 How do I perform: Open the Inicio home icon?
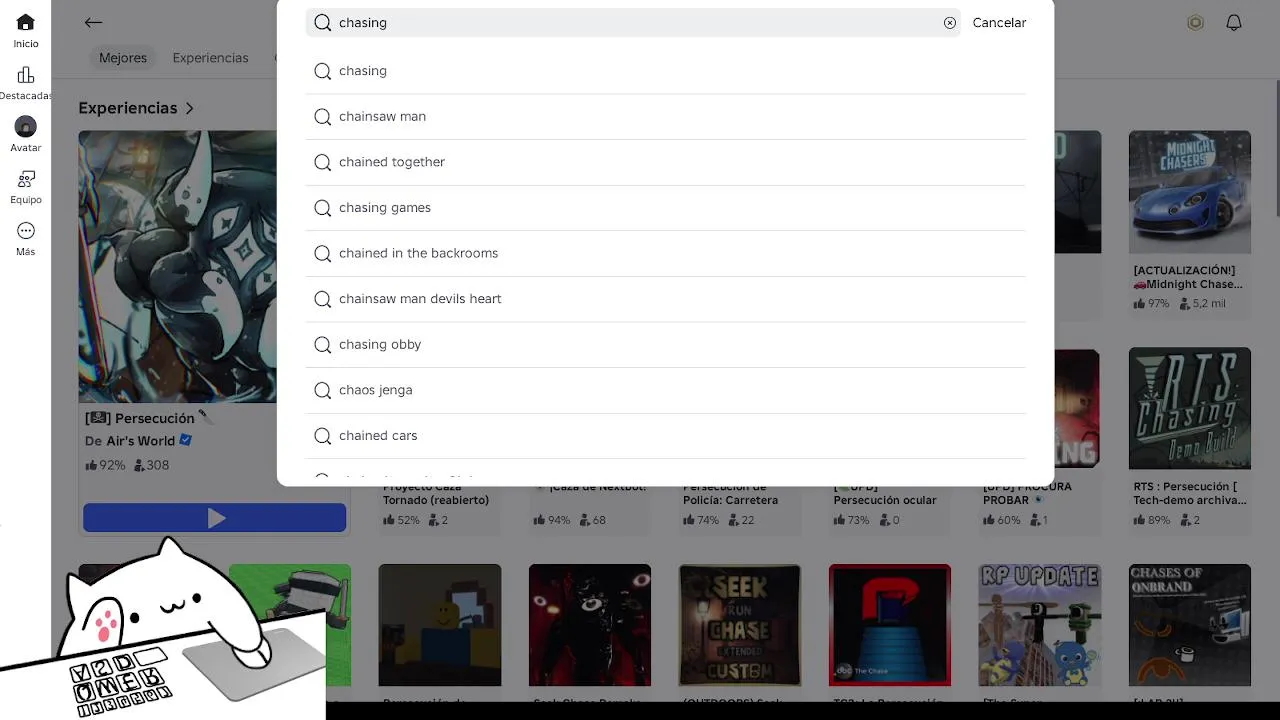[26, 23]
